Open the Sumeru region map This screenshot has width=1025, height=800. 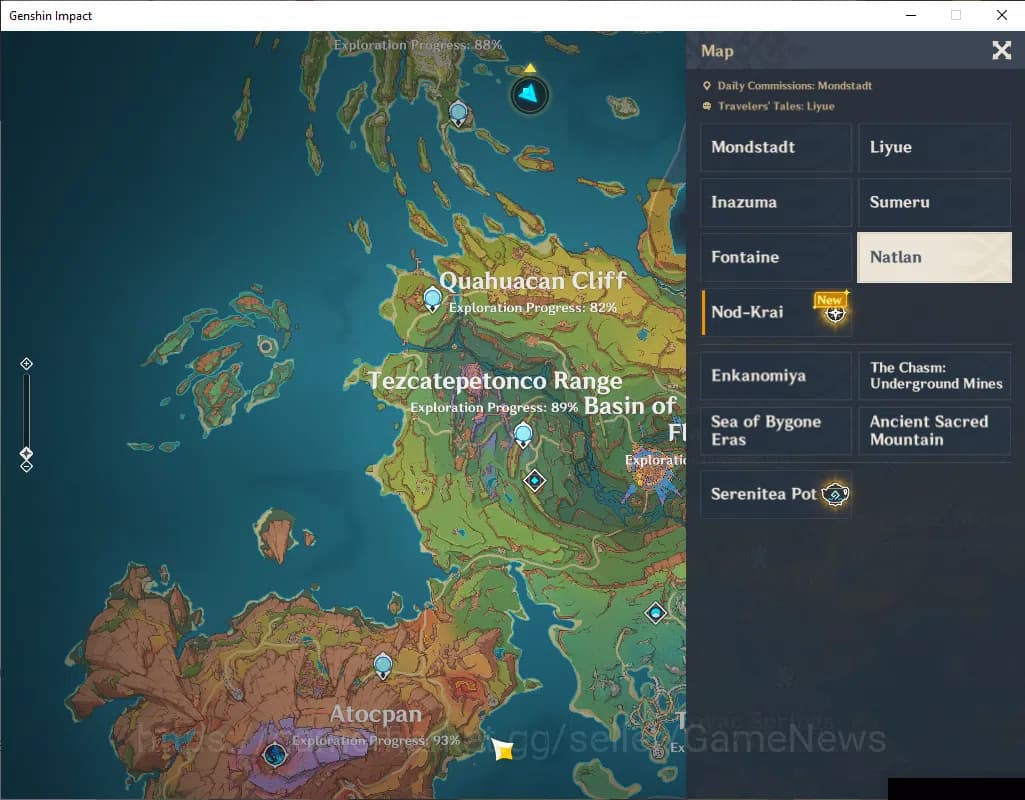point(934,203)
